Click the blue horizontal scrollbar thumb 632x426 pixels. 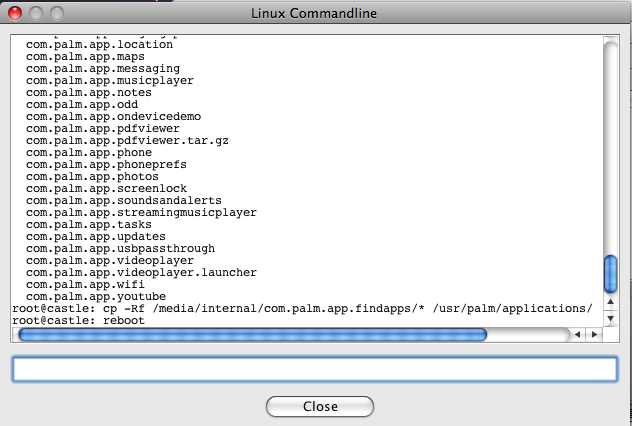(x=253, y=335)
